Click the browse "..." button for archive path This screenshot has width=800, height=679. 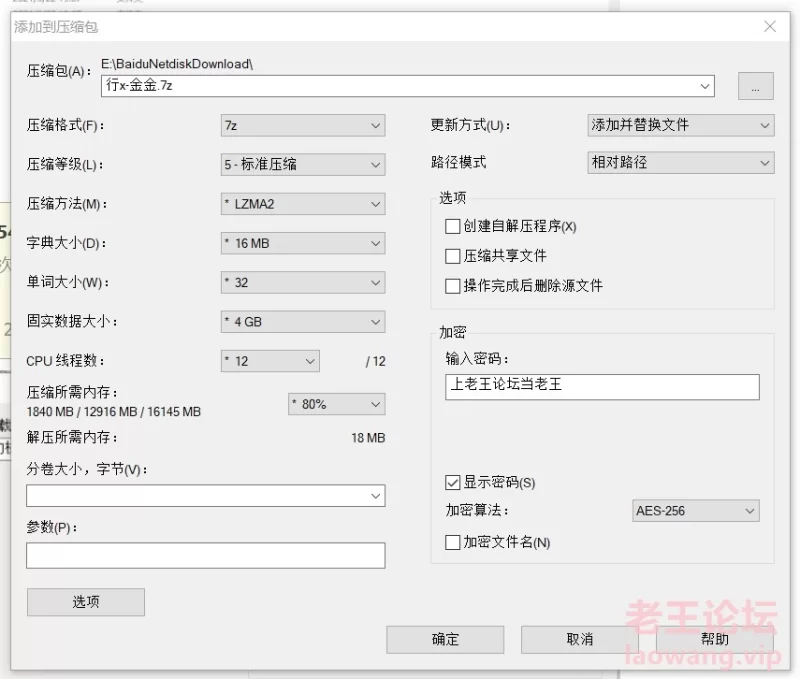pyautogui.click(x=756, y=86)
